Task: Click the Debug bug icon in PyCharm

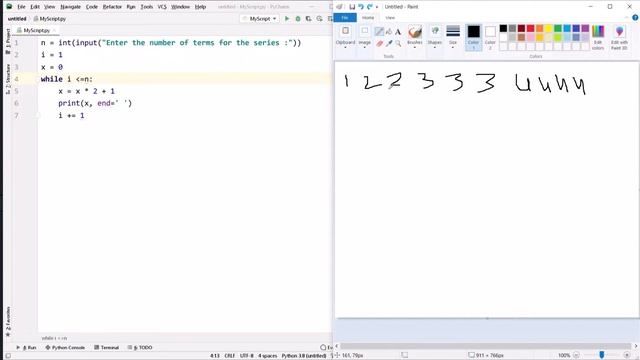Action: coord(298,19)
